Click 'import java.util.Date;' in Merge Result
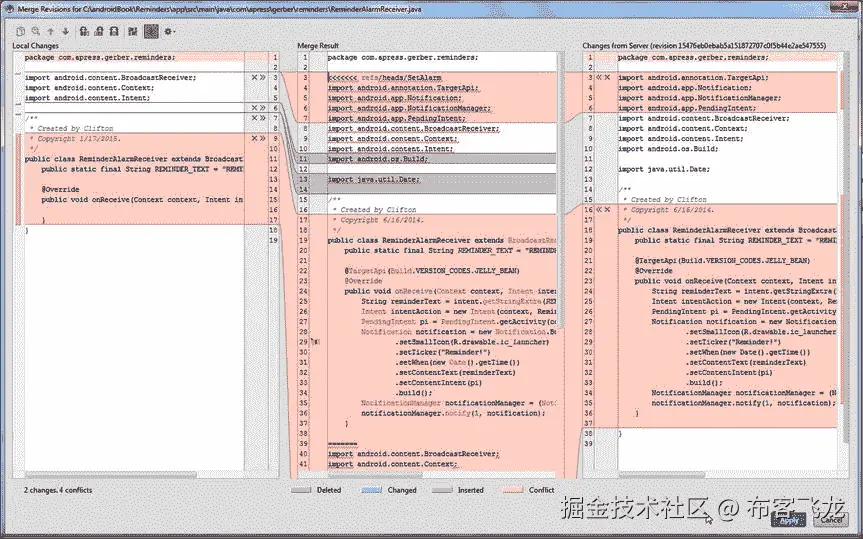 tap(374, 179)
